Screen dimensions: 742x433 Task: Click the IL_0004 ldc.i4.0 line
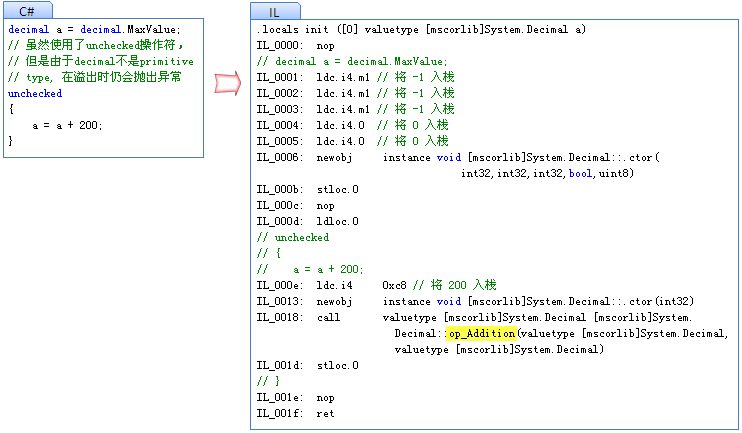click(x=353, y=125)
